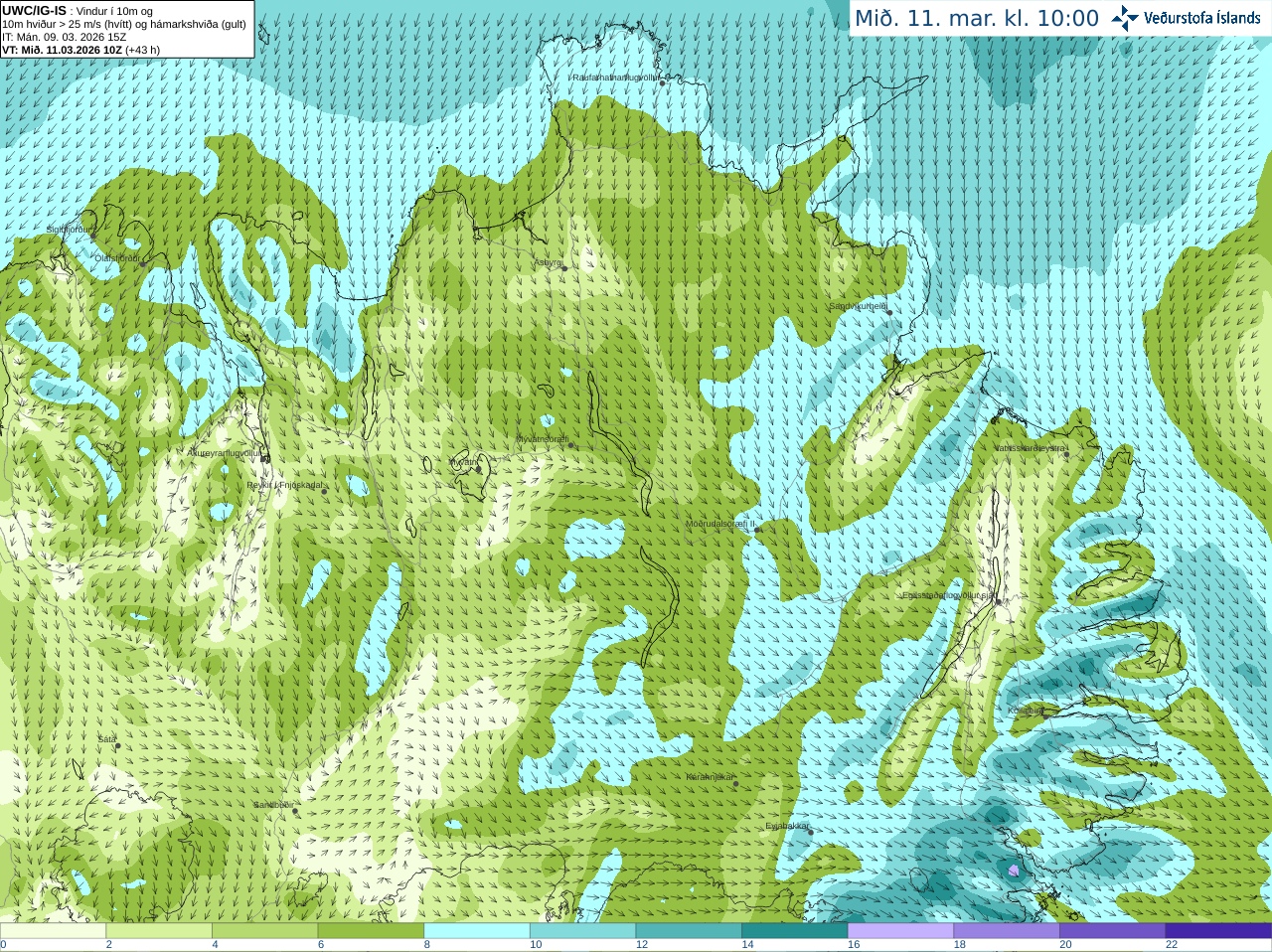Click the Sandbúðir station label
Screen dimensions: 1272x952
tap(273, 805)
